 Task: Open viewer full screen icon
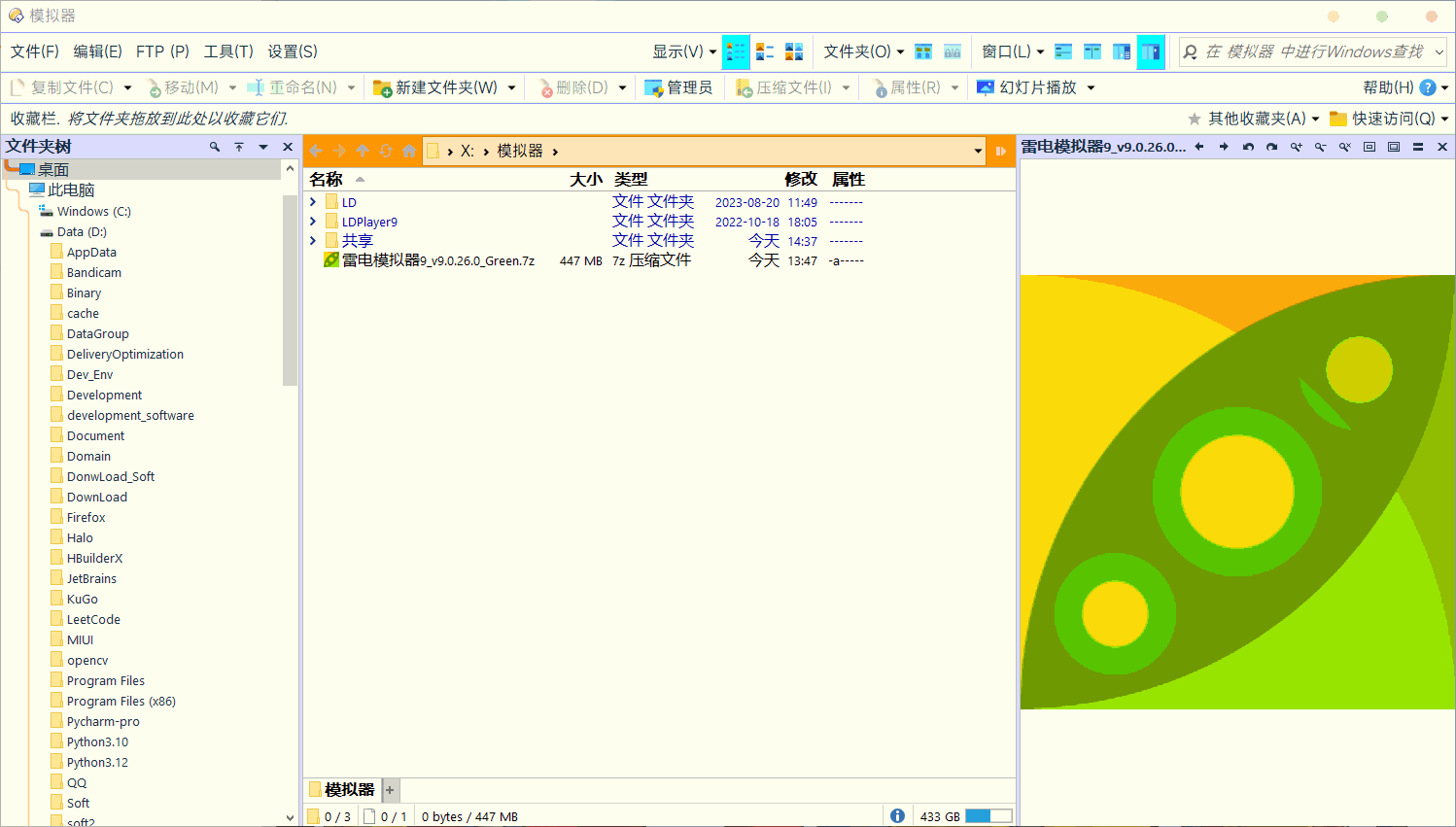pos(1394,147)
